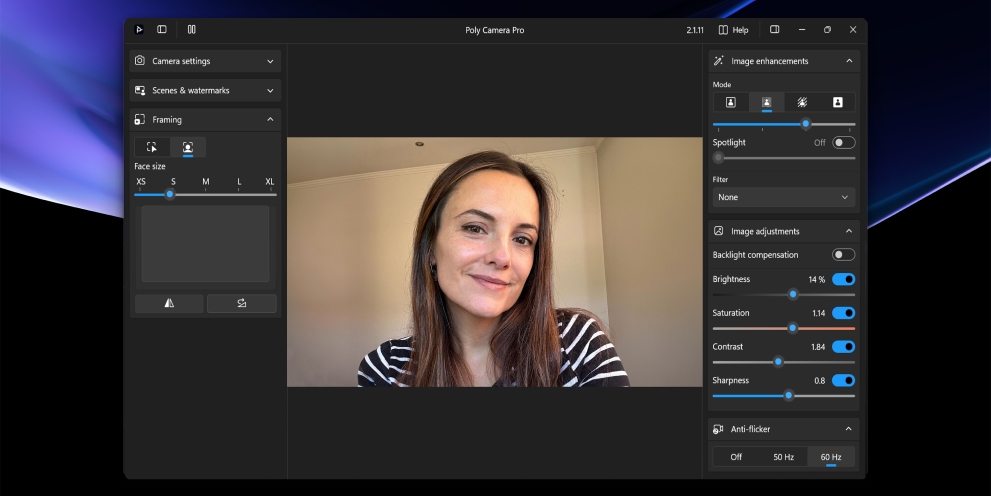Click the rotate image button
This screenshot has width=991, height=496.
[242, 303]
